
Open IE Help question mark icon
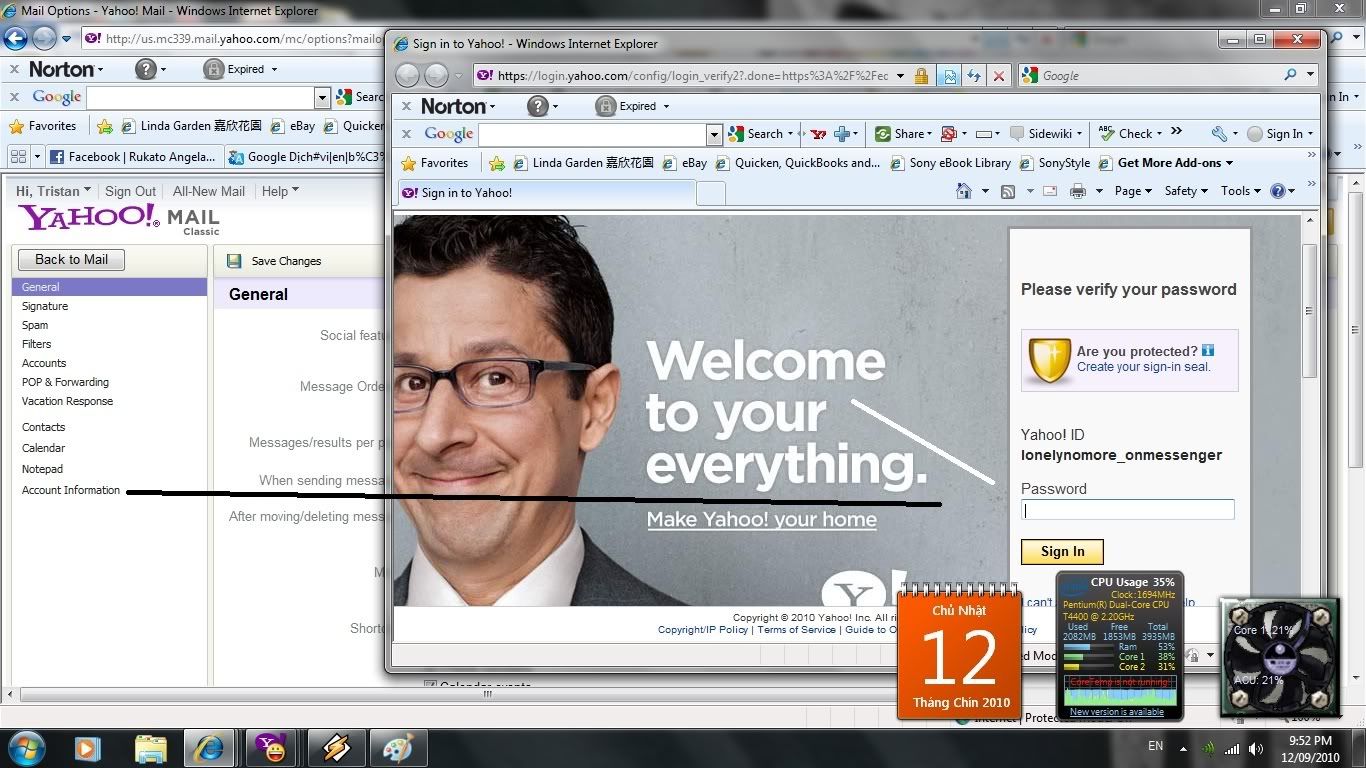(1277, 191)
